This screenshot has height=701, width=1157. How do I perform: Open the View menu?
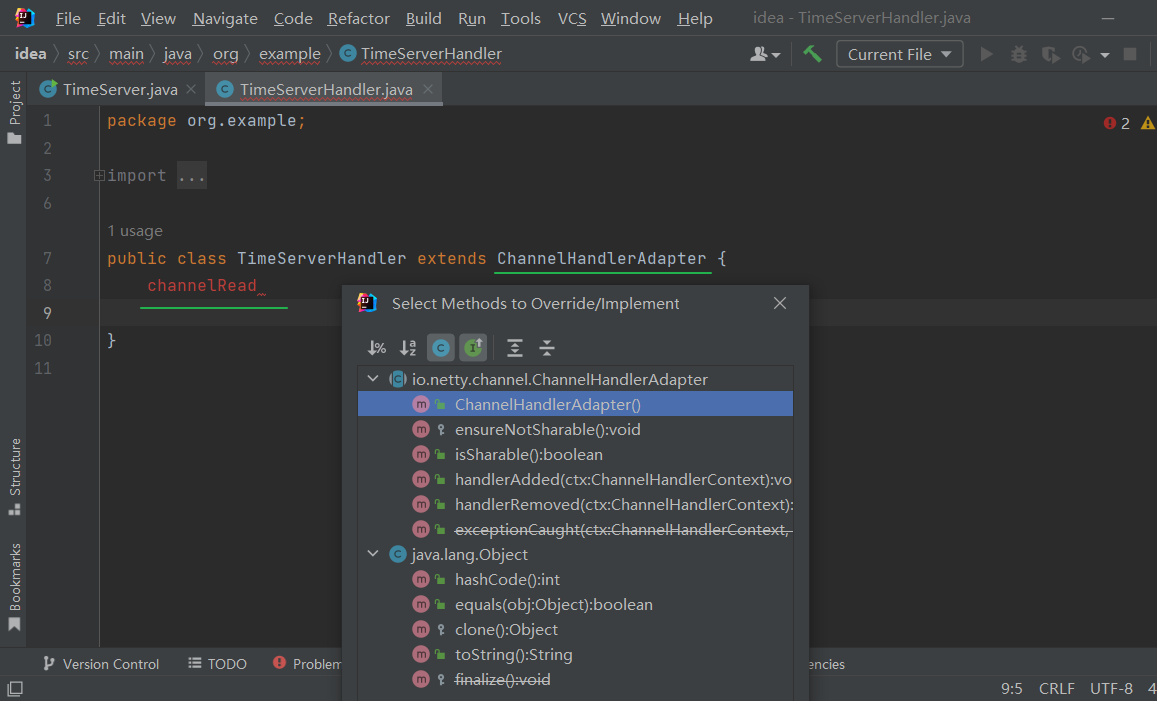tap(158, 18)
